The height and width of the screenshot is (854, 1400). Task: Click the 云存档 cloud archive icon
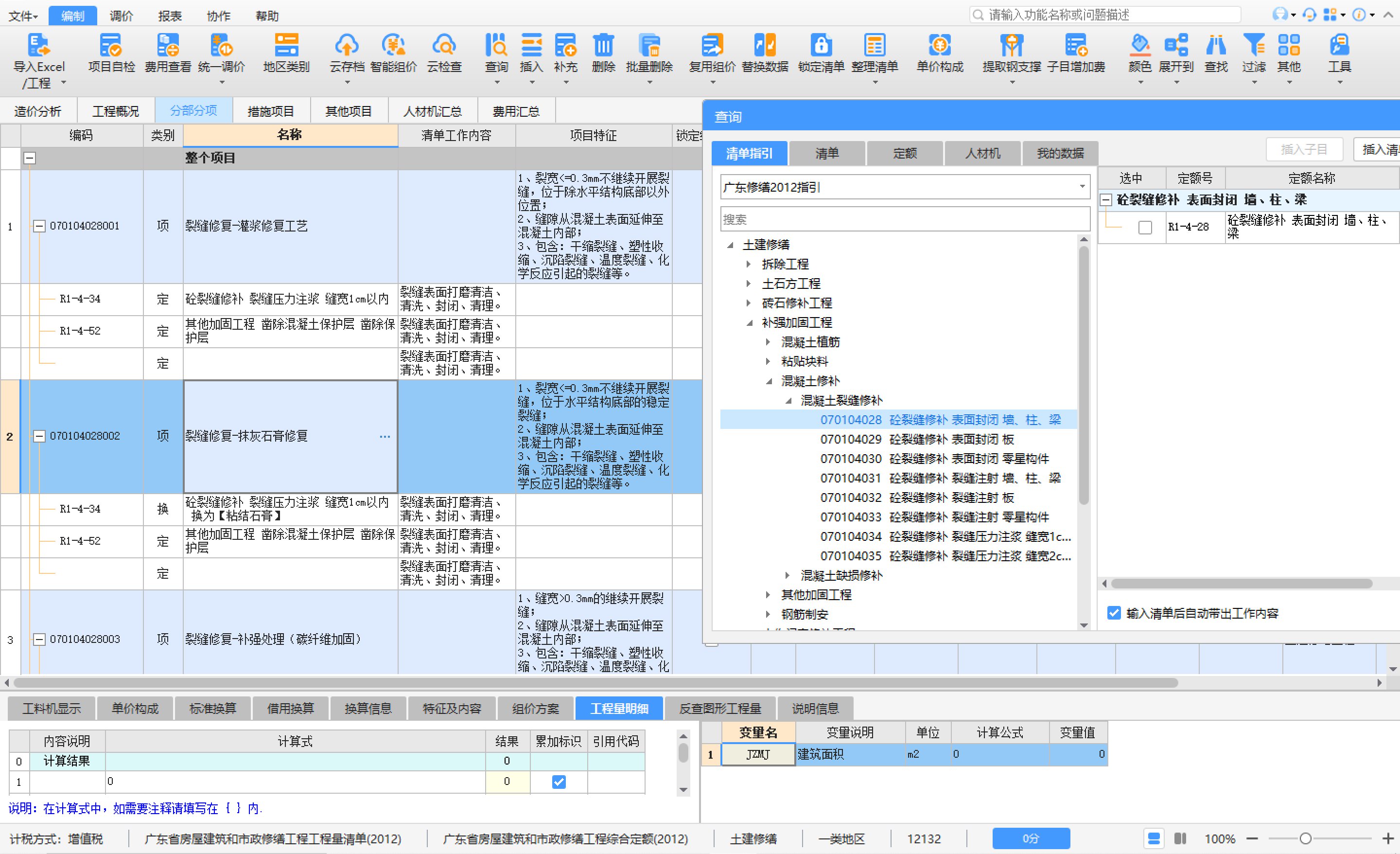click(347, 45)
